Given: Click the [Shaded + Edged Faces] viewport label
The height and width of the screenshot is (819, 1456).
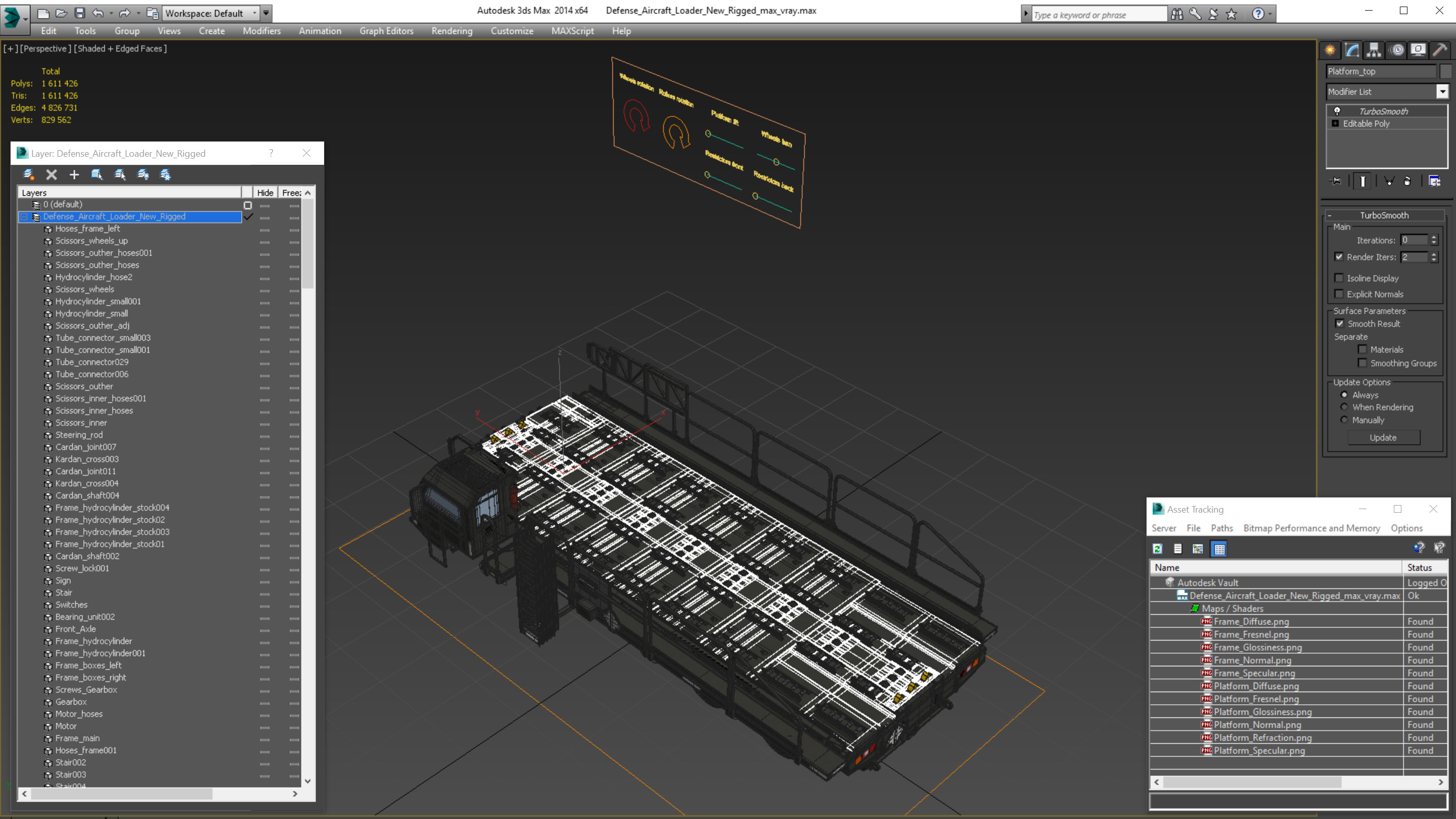Looking at the screenshot, I should 120,49.
